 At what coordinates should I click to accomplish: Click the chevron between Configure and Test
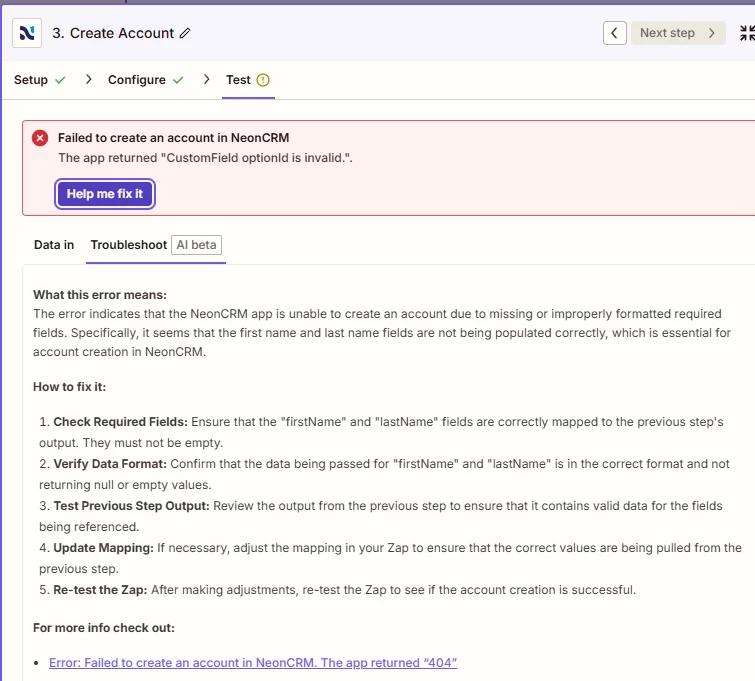[206, 79]
